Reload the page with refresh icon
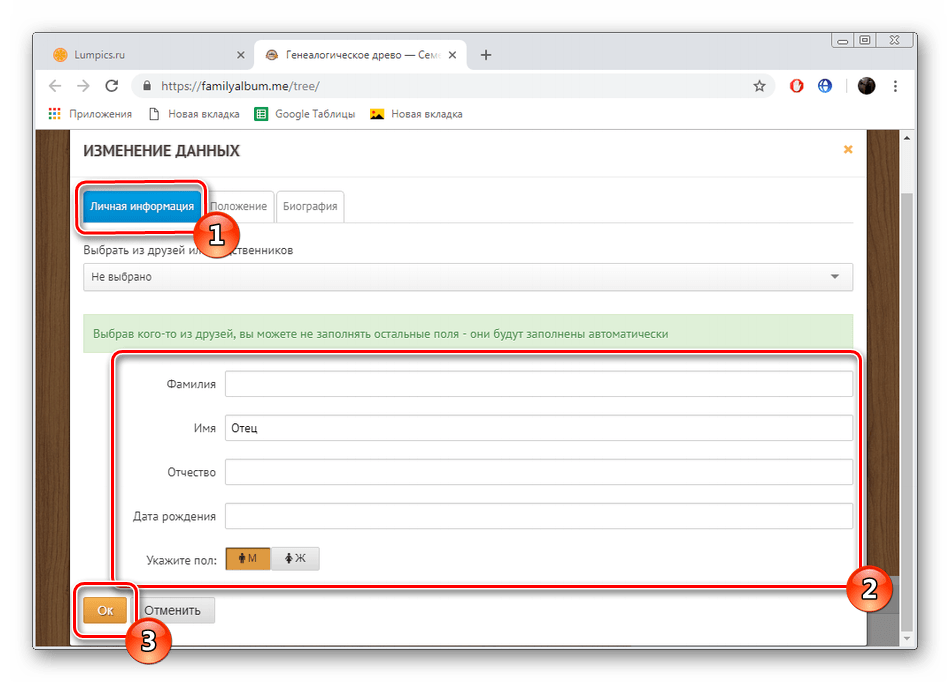The image size is (950, 682). [x=111, y=86]
